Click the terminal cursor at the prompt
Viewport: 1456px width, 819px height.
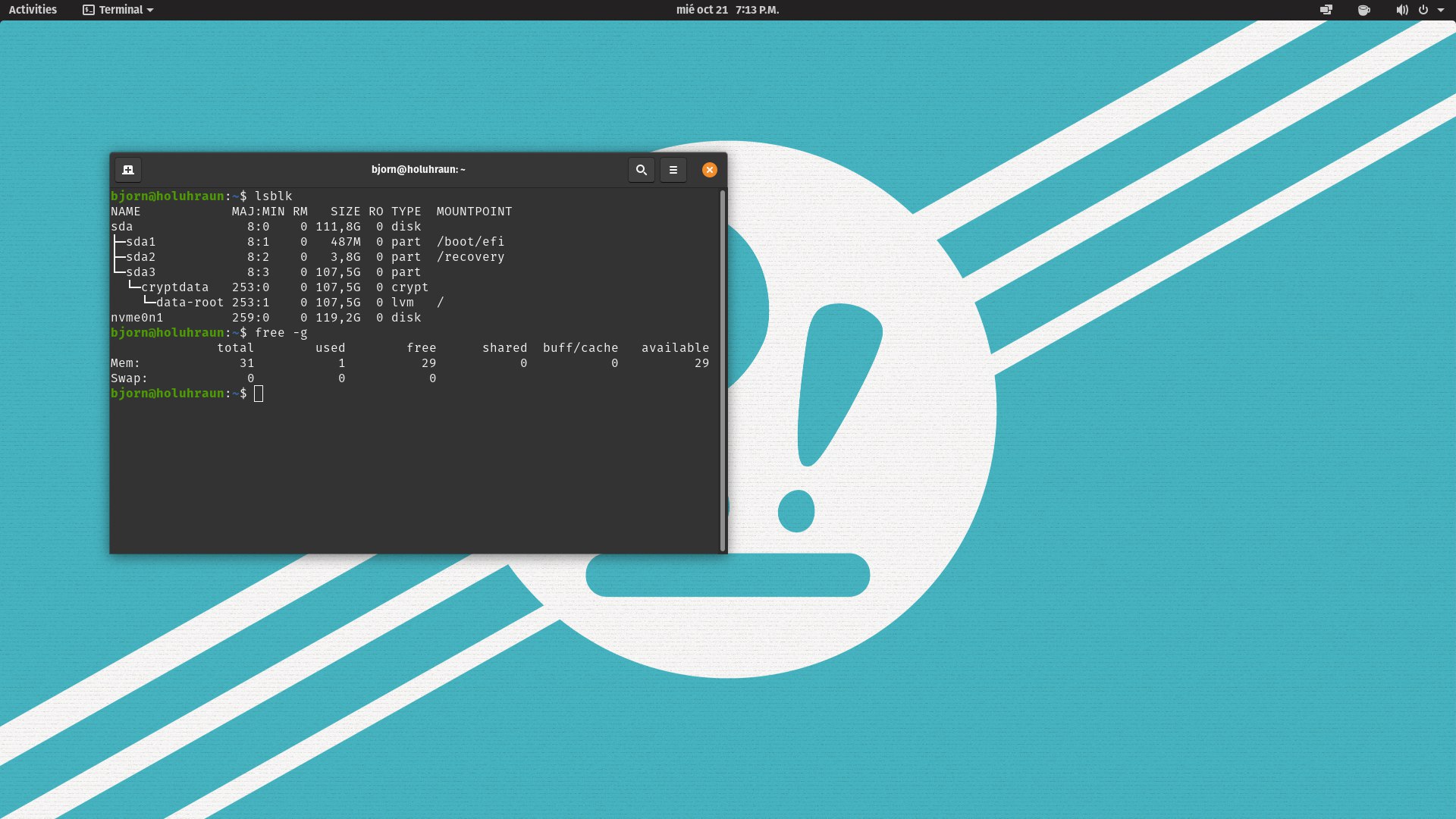pyautogui.click(x=259, y=393)
